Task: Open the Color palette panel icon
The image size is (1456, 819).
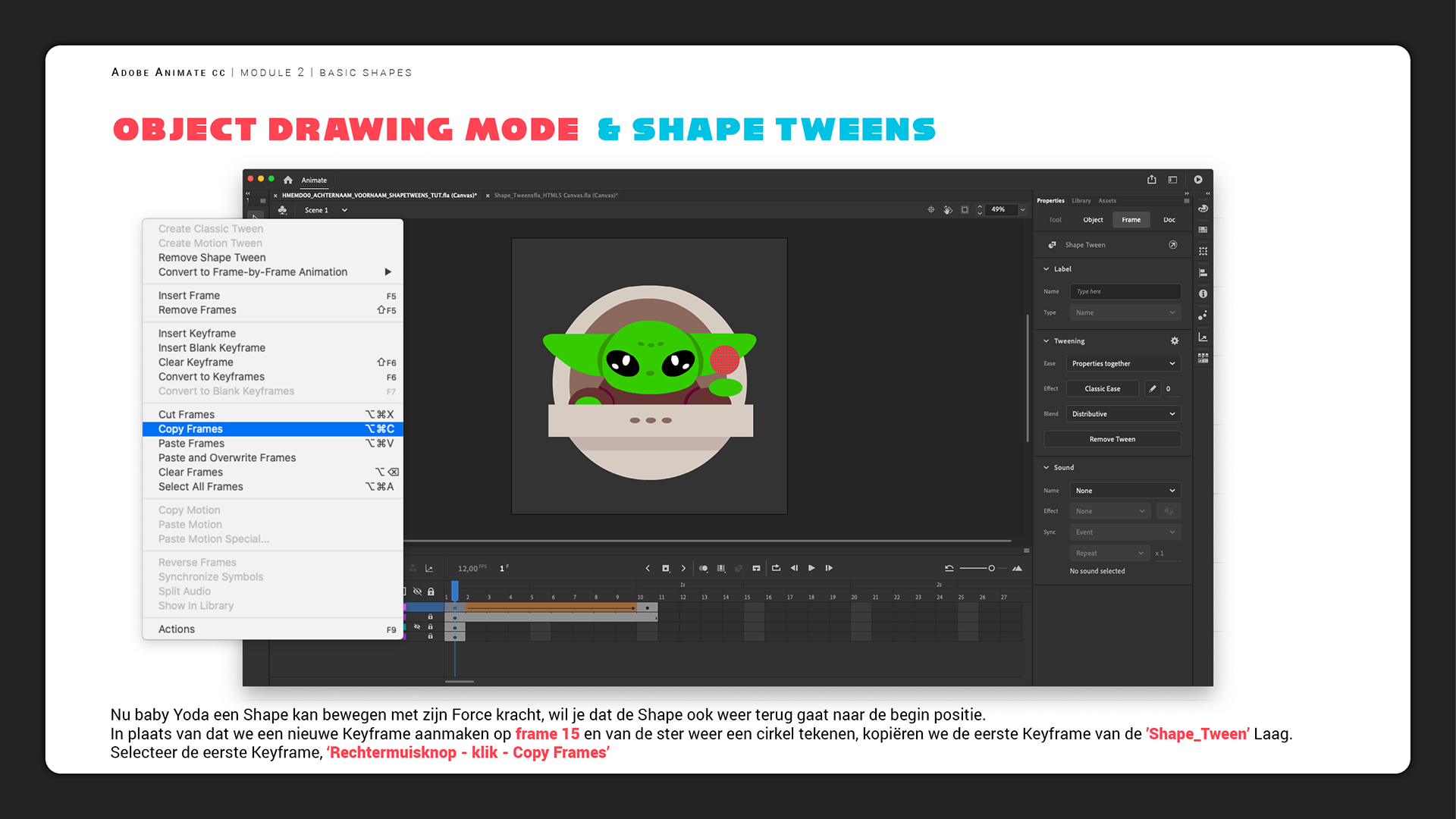Action: (1203, 209)
